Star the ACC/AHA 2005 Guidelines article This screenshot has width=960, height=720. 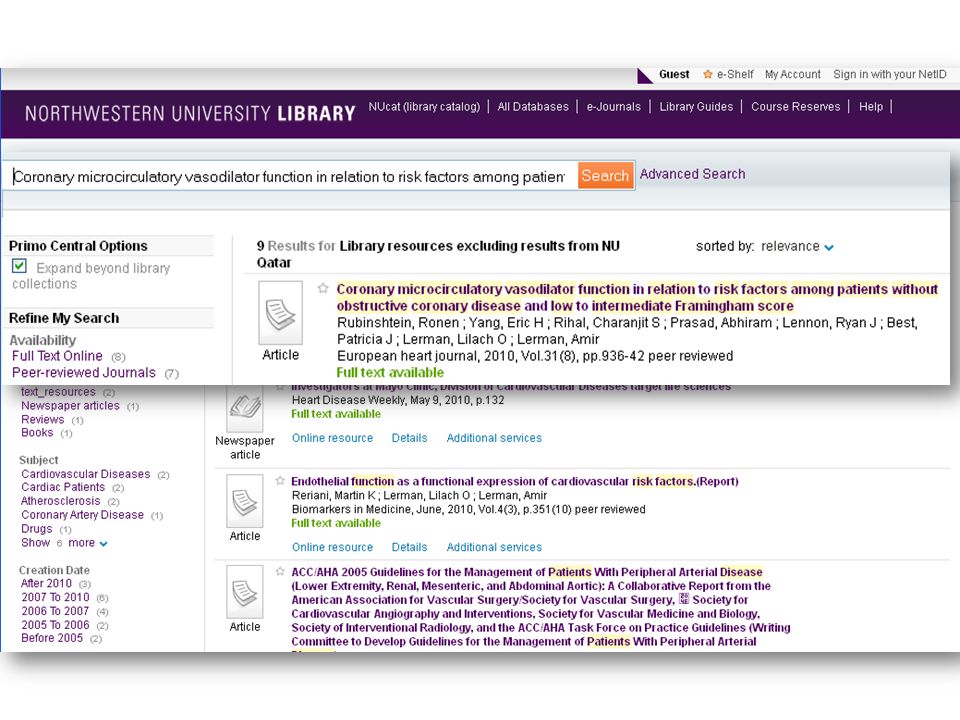point(280,571)
